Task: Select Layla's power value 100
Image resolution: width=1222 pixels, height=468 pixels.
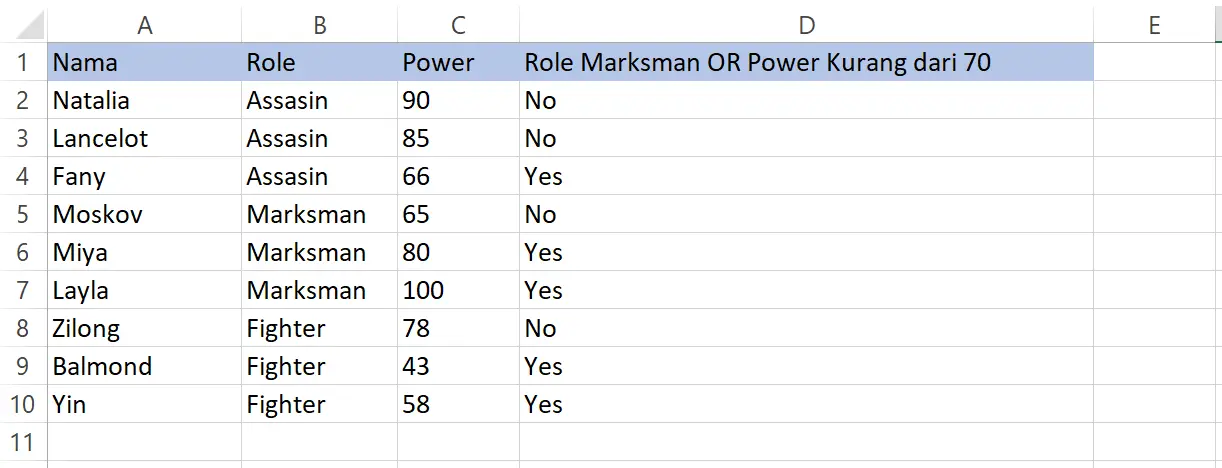Action: coord(458,291)
